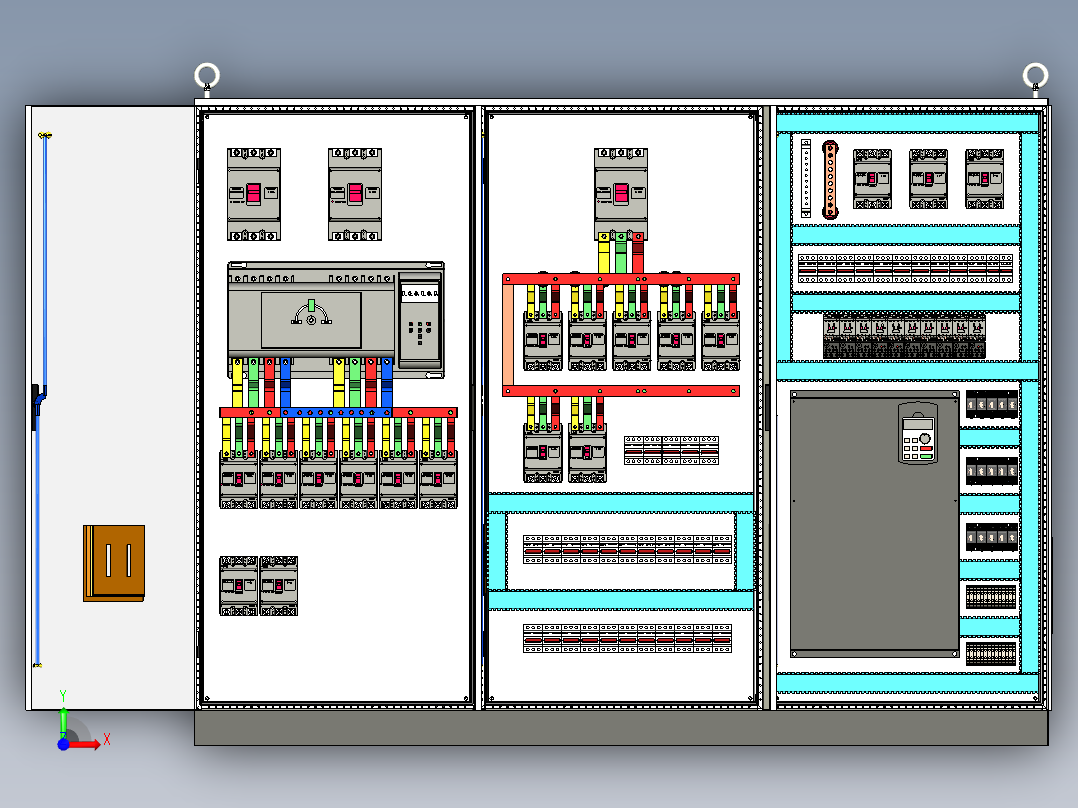Select the main breaker atop the middle panel
1078x808 pixels.
[x=621, y=195]
